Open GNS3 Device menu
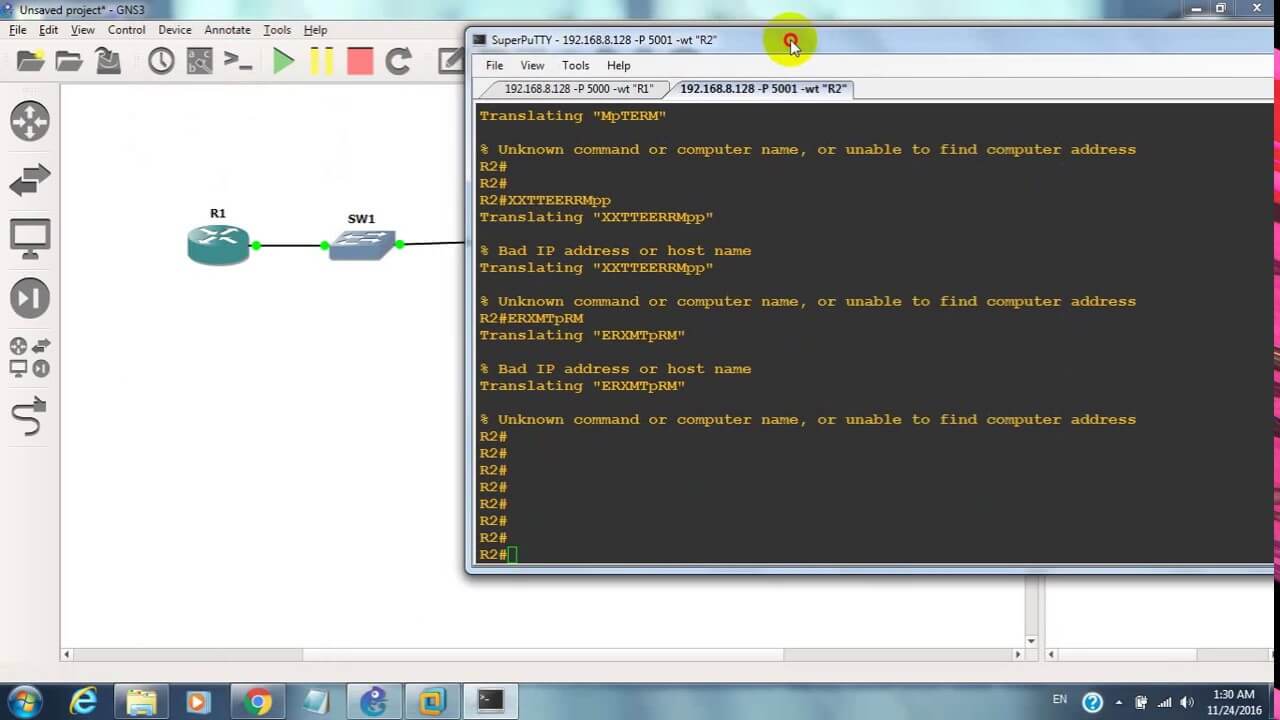The height and width of the screenshot is (720, 1280). point(175,30)
